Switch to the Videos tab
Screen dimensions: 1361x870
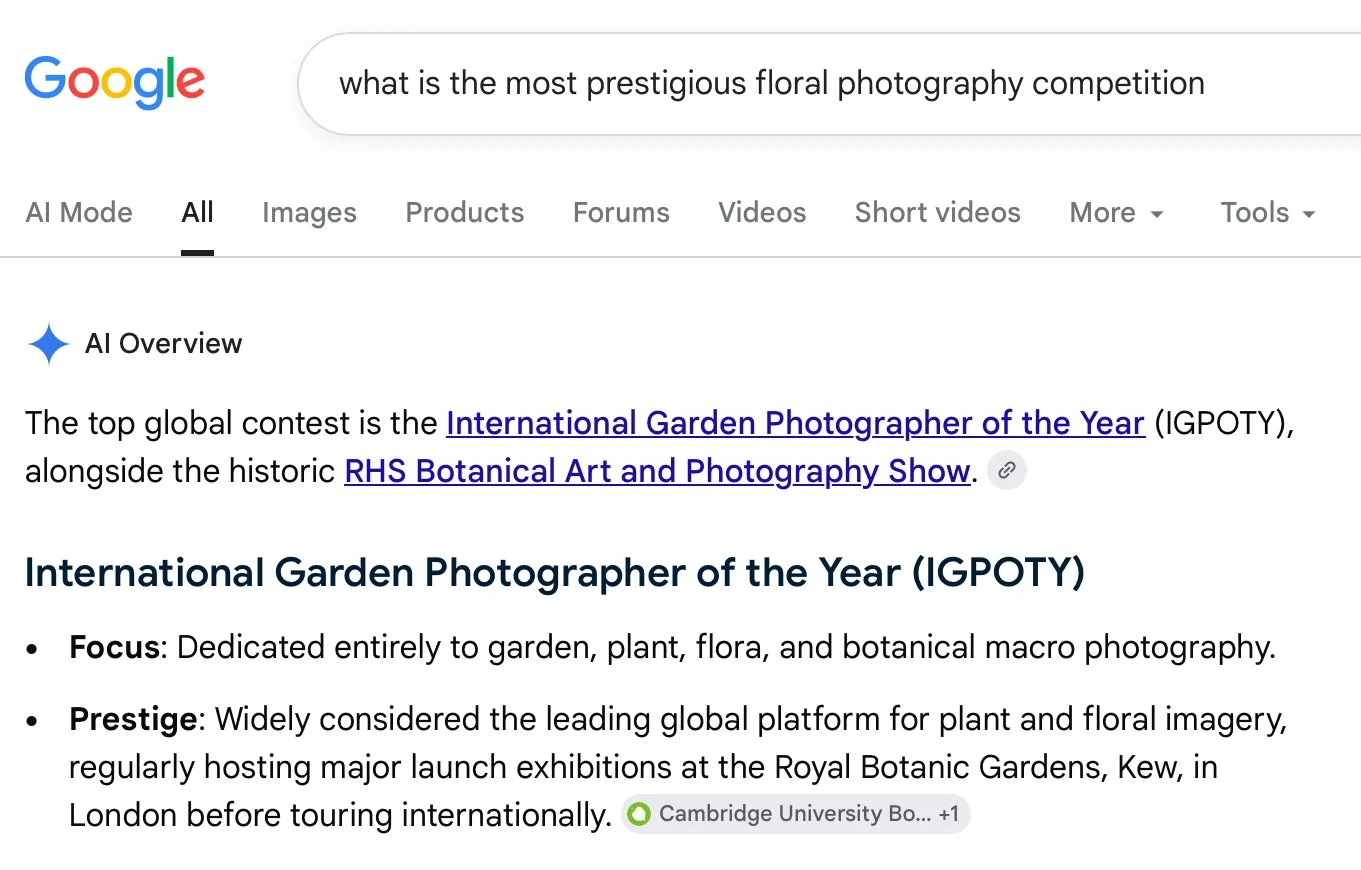tap(762, 213)
